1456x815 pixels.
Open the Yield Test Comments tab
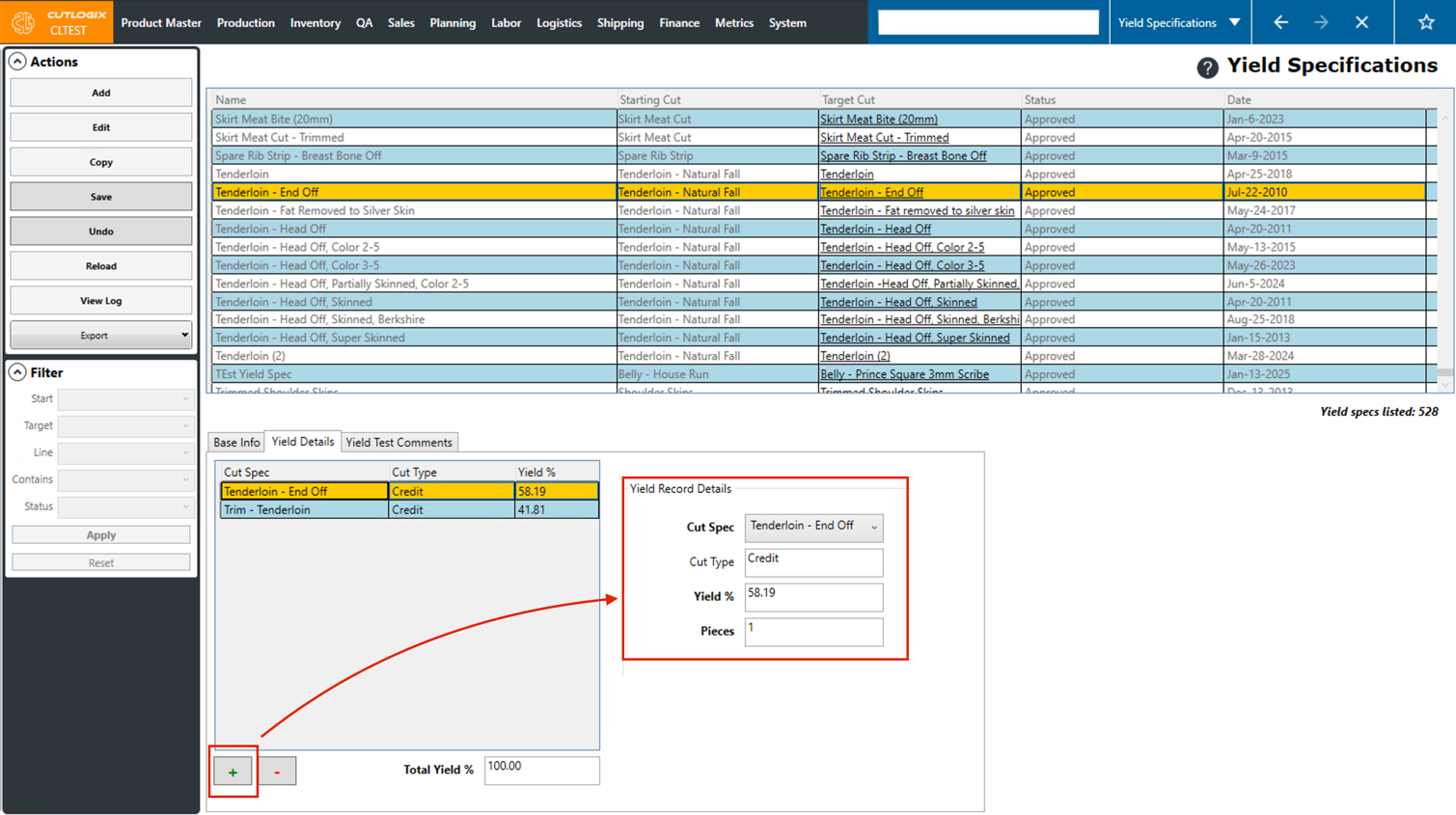point(398,443)
